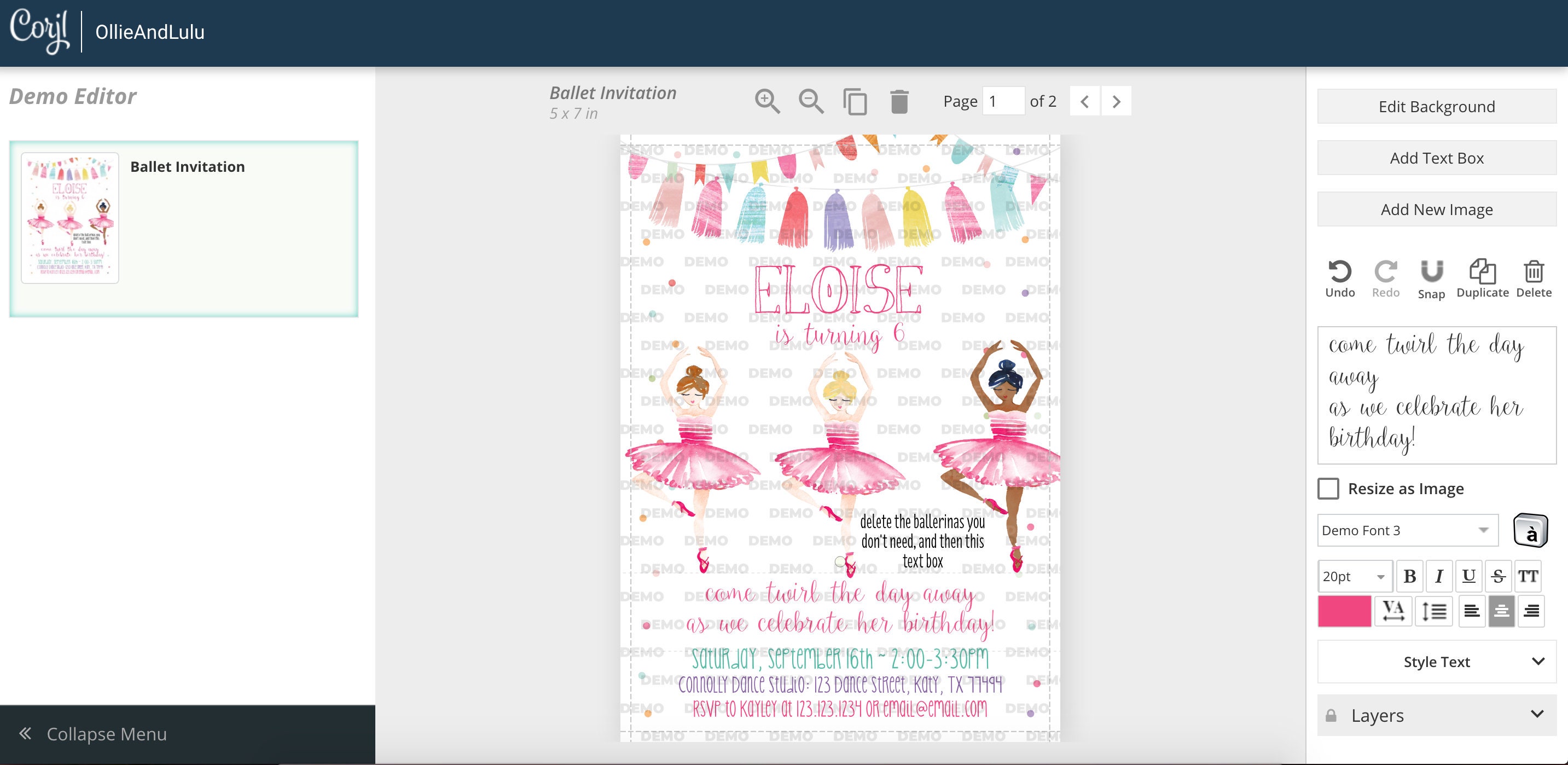Click the Edit Background button
Viewport: 1568px width, 765px height.
click(1436, 106)
